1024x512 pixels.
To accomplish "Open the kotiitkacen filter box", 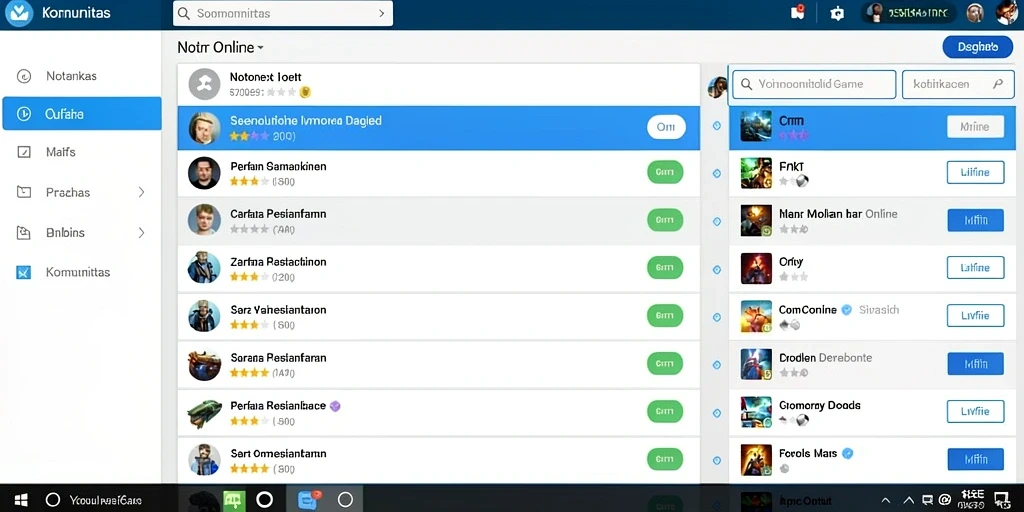I will tap(957, 84).
